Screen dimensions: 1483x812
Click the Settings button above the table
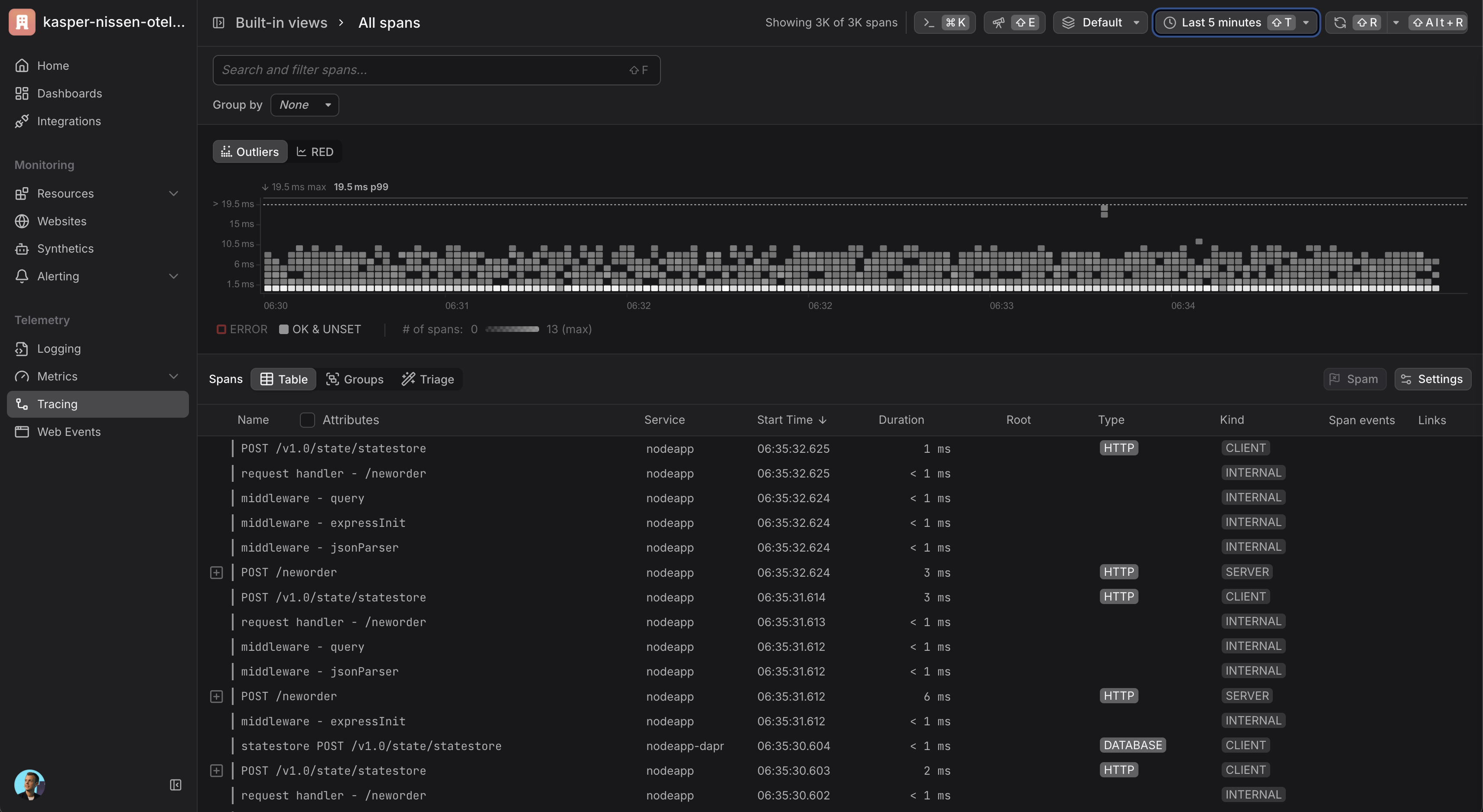pyautogui.click(x=1432, y=379)
